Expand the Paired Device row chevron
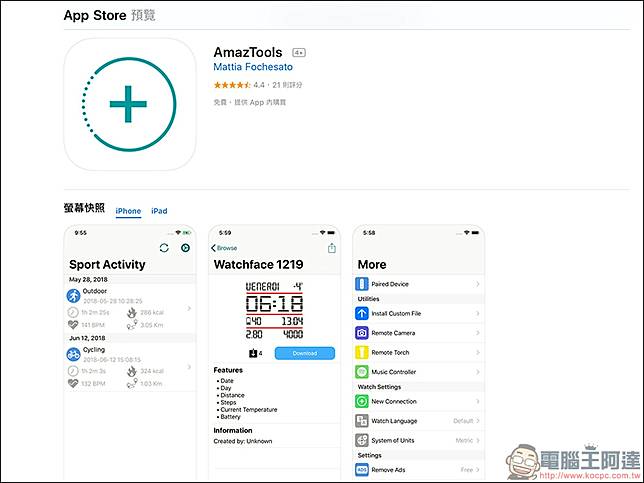 (x=477, y=284)
